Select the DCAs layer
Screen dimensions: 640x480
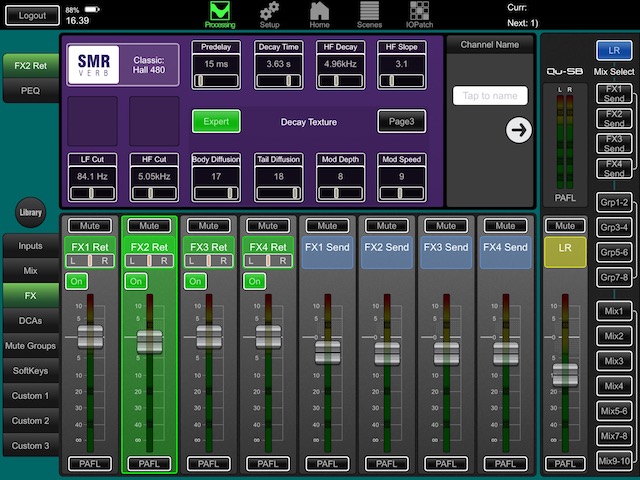point(31,321)
